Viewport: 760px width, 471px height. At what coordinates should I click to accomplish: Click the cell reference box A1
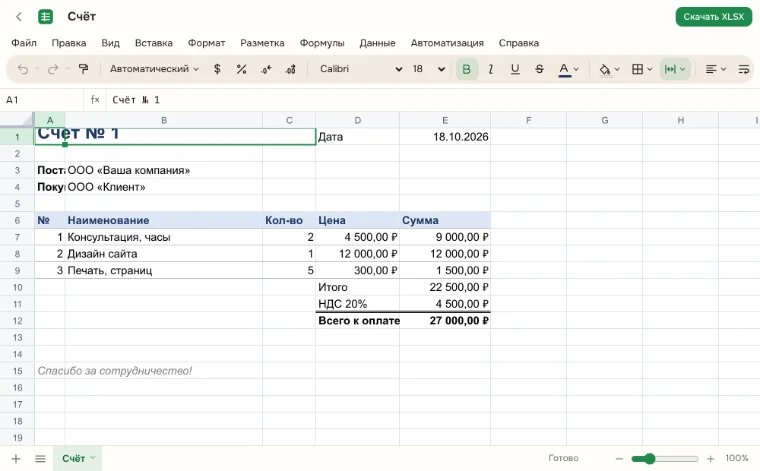point(42,100)
